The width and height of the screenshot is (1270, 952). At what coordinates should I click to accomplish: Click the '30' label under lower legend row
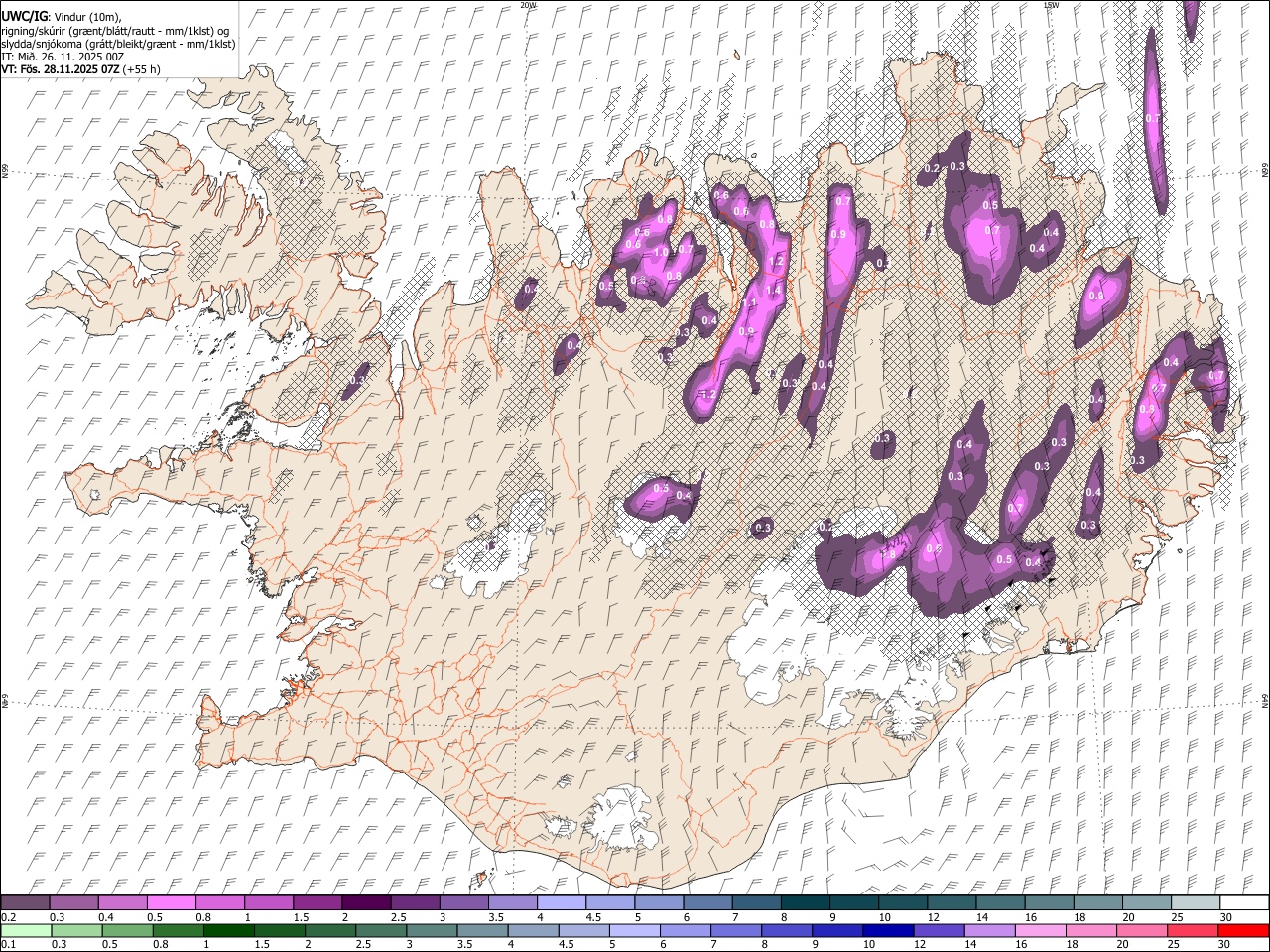click(x=1223, y=945)
